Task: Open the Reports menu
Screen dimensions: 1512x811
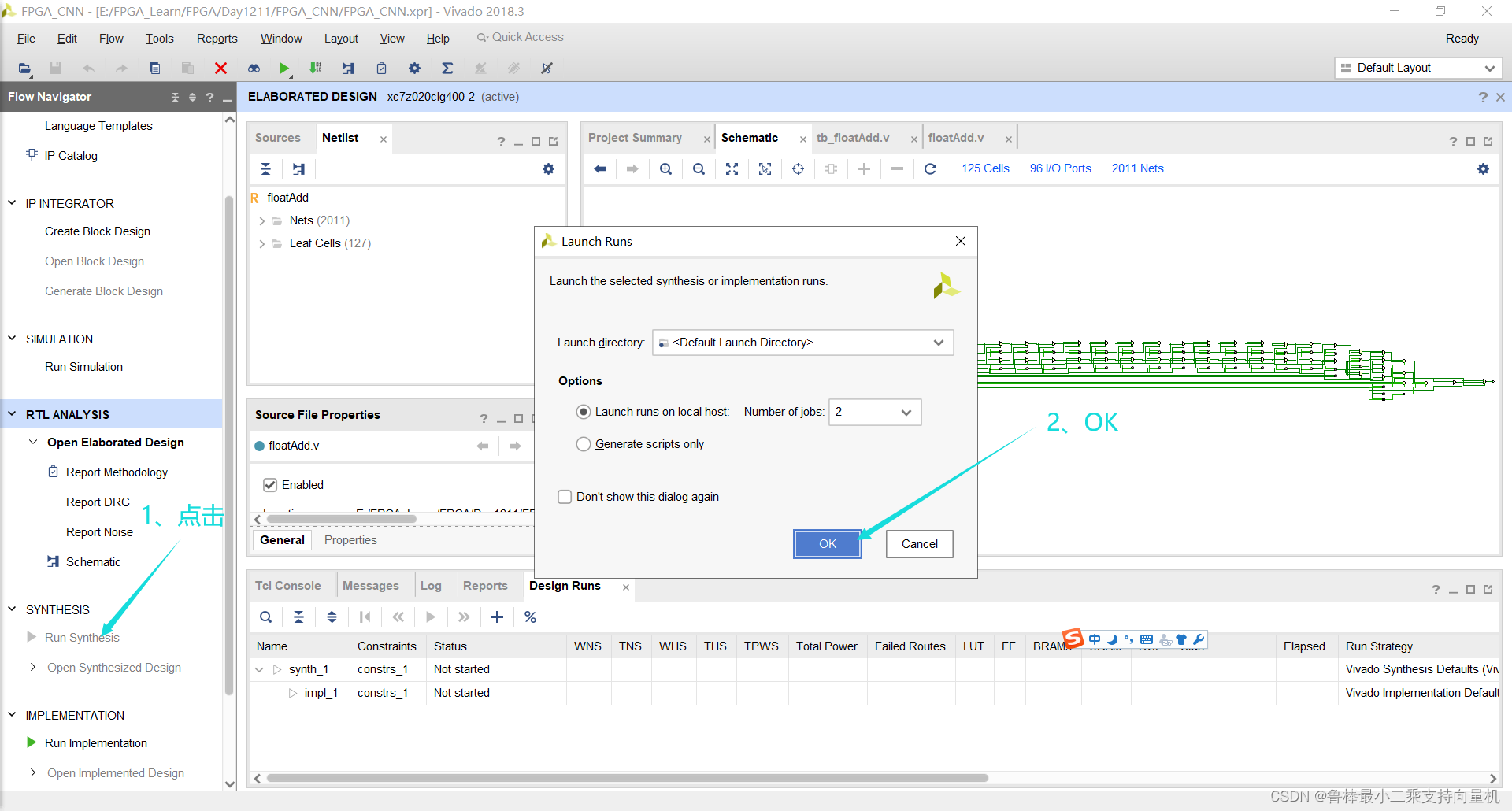Action: 217,39
